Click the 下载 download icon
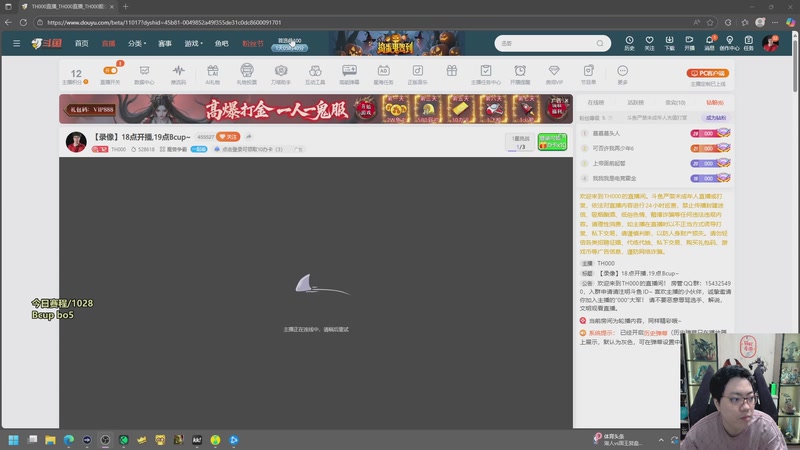This screenshot has width=800, height=450. [669, 43]
